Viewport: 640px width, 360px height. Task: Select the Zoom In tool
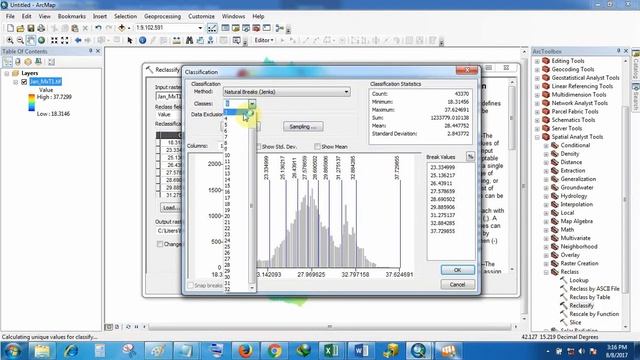tap(10, 40)
